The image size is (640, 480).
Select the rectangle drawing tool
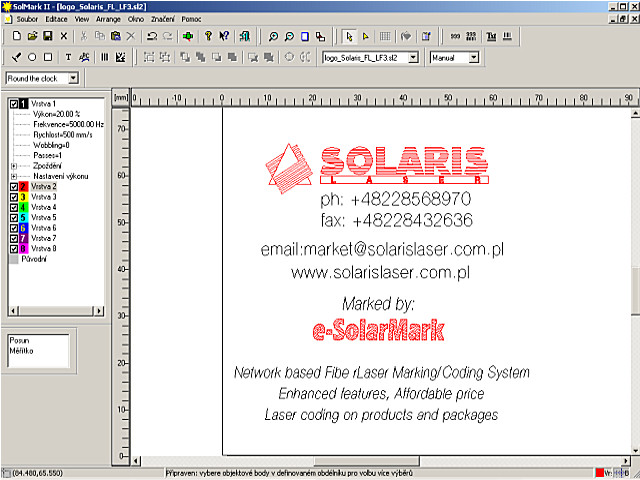pos(48,57)
